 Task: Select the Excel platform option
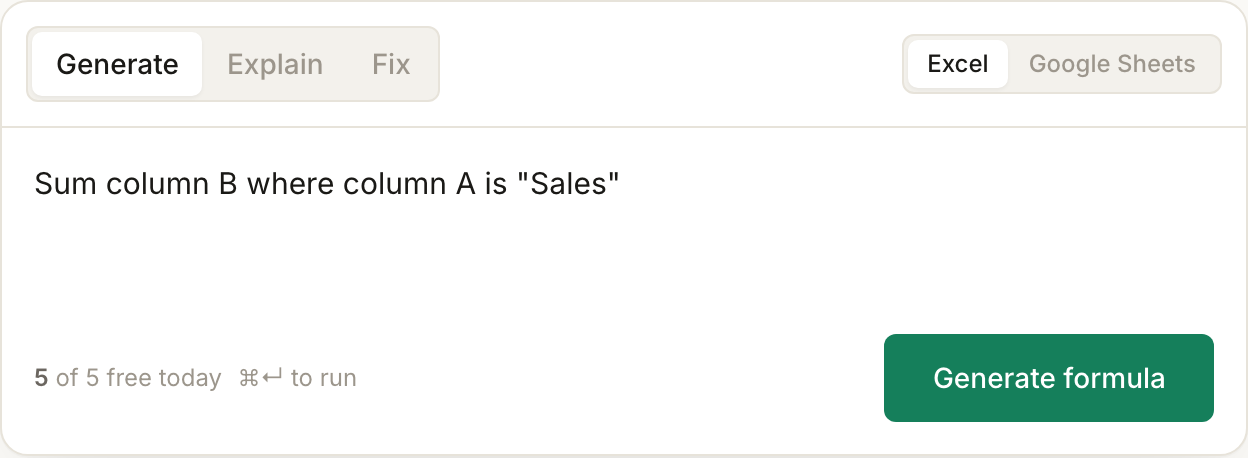(958, 64)
